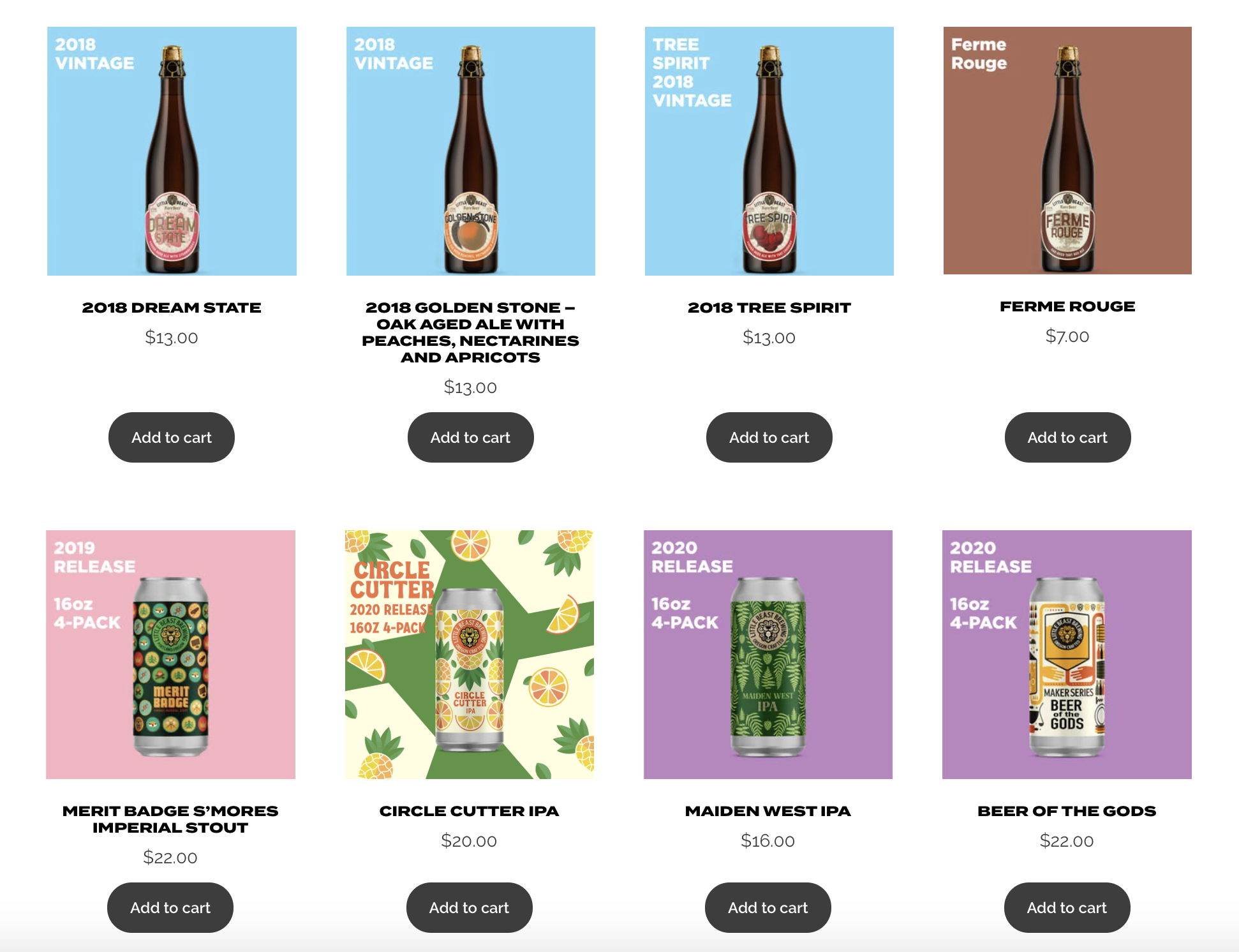
Task: Open the Maiden West IPA can image
Action: pyautogui.click(x=768, y=655)
